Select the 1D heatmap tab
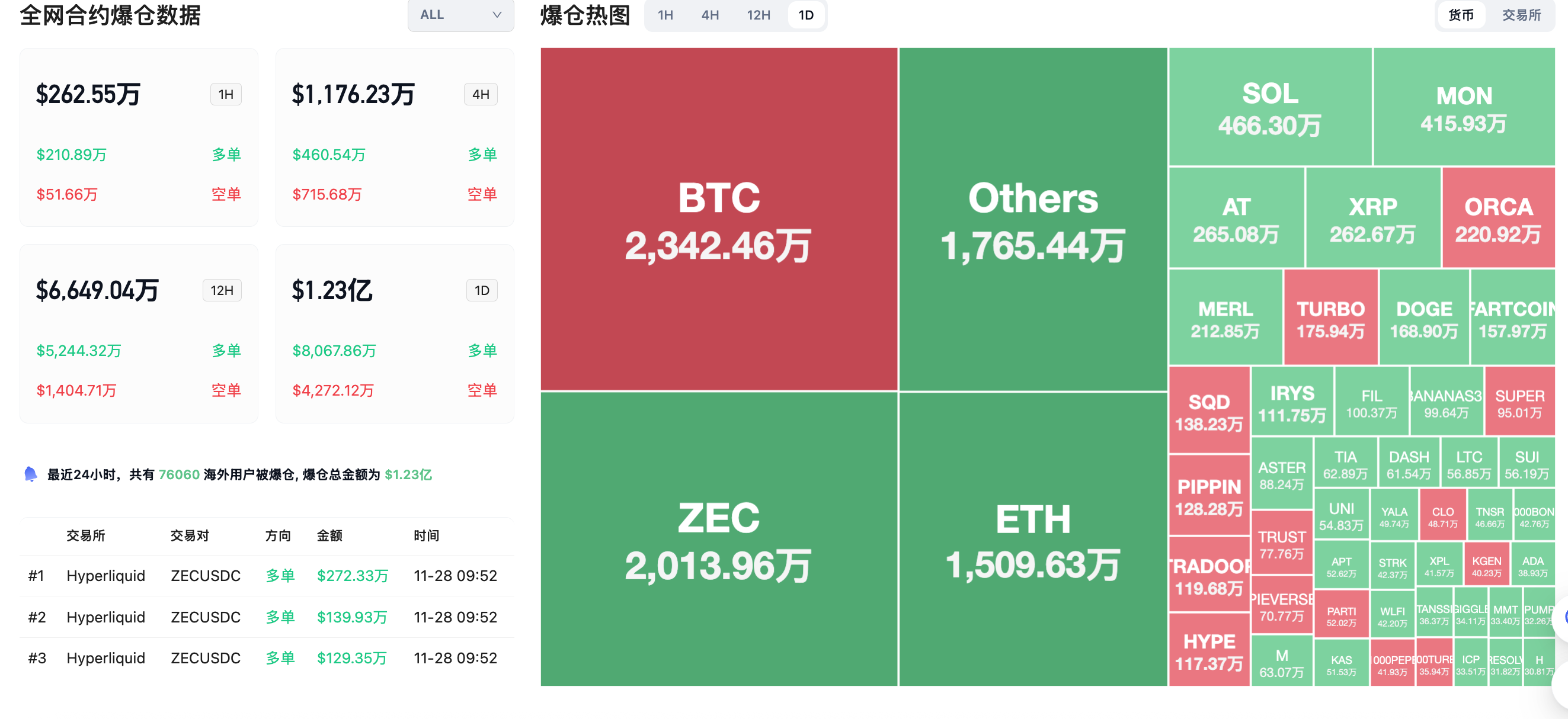 [x=806, y=15]
